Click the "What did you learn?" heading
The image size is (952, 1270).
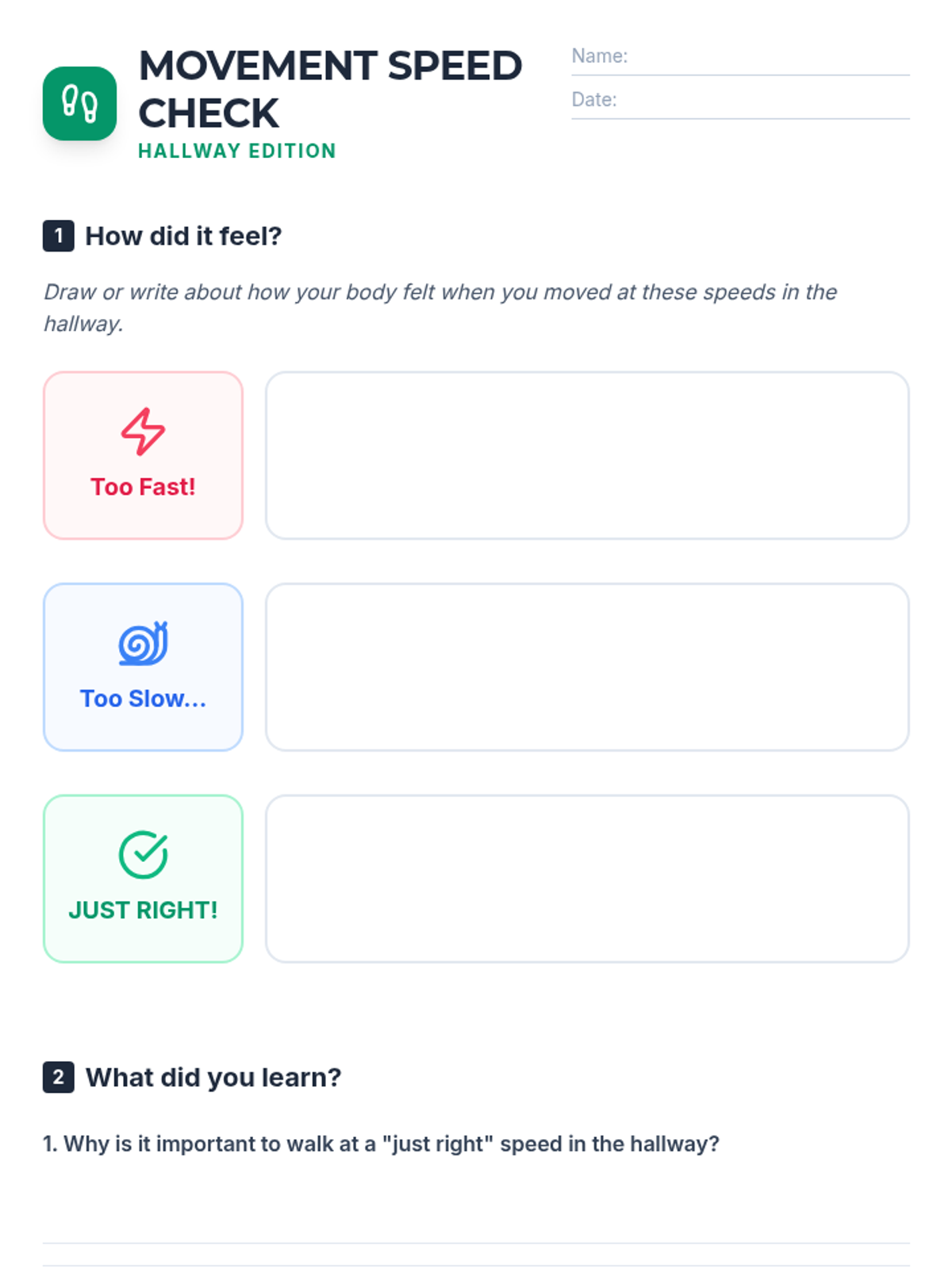pyautogui.click(x=213, y=1077)
